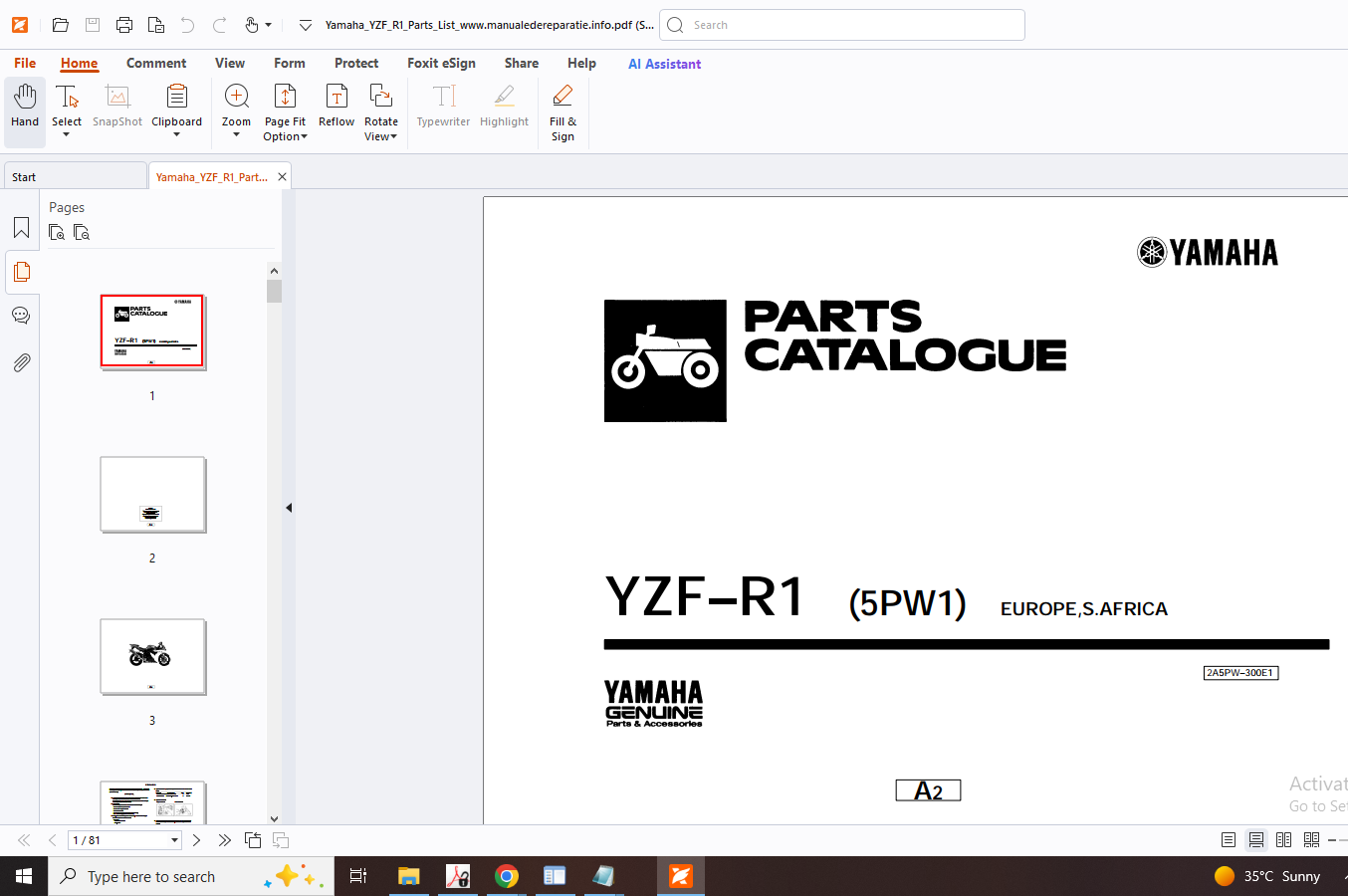
Task: Click thumbnail scrollbar up arrow
Action: tap(274, 271)
